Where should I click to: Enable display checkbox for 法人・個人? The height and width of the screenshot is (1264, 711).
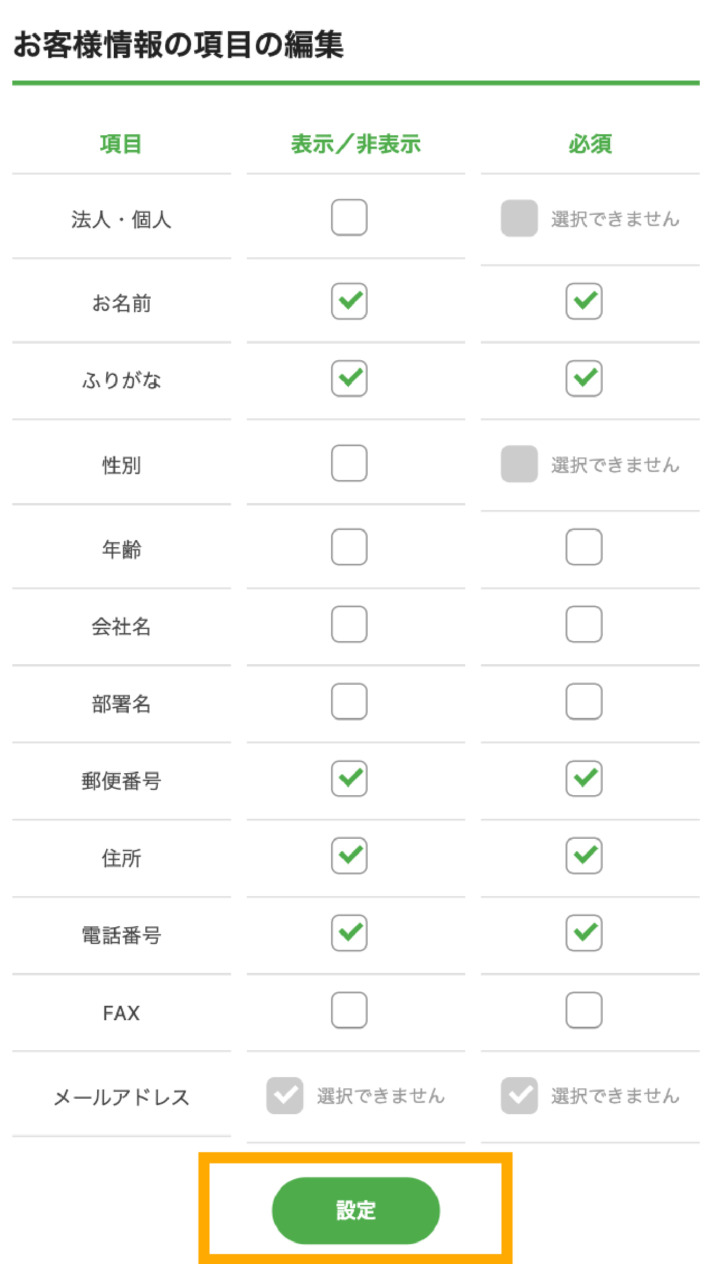349,217
